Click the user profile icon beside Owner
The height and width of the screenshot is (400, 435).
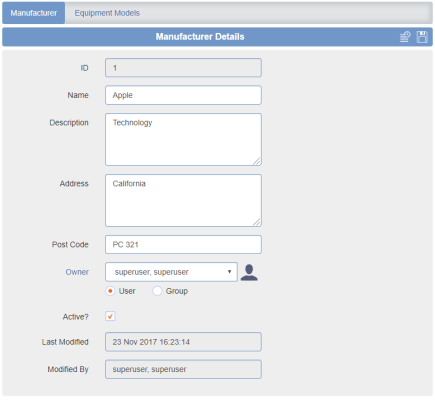[x=249, y=272]
